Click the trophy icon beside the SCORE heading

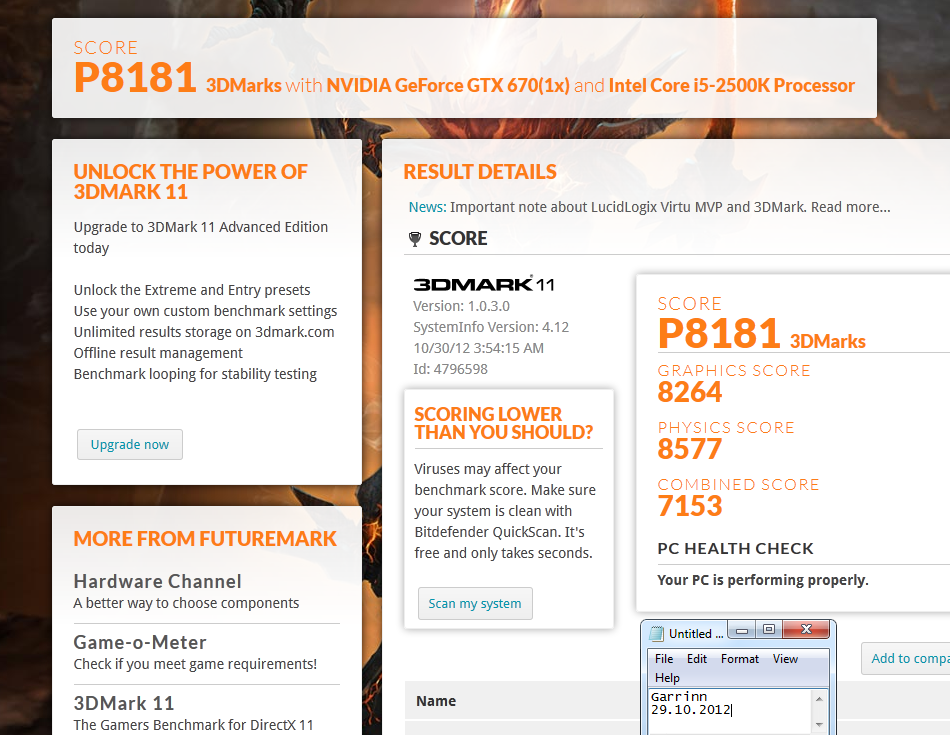(416, 238)
